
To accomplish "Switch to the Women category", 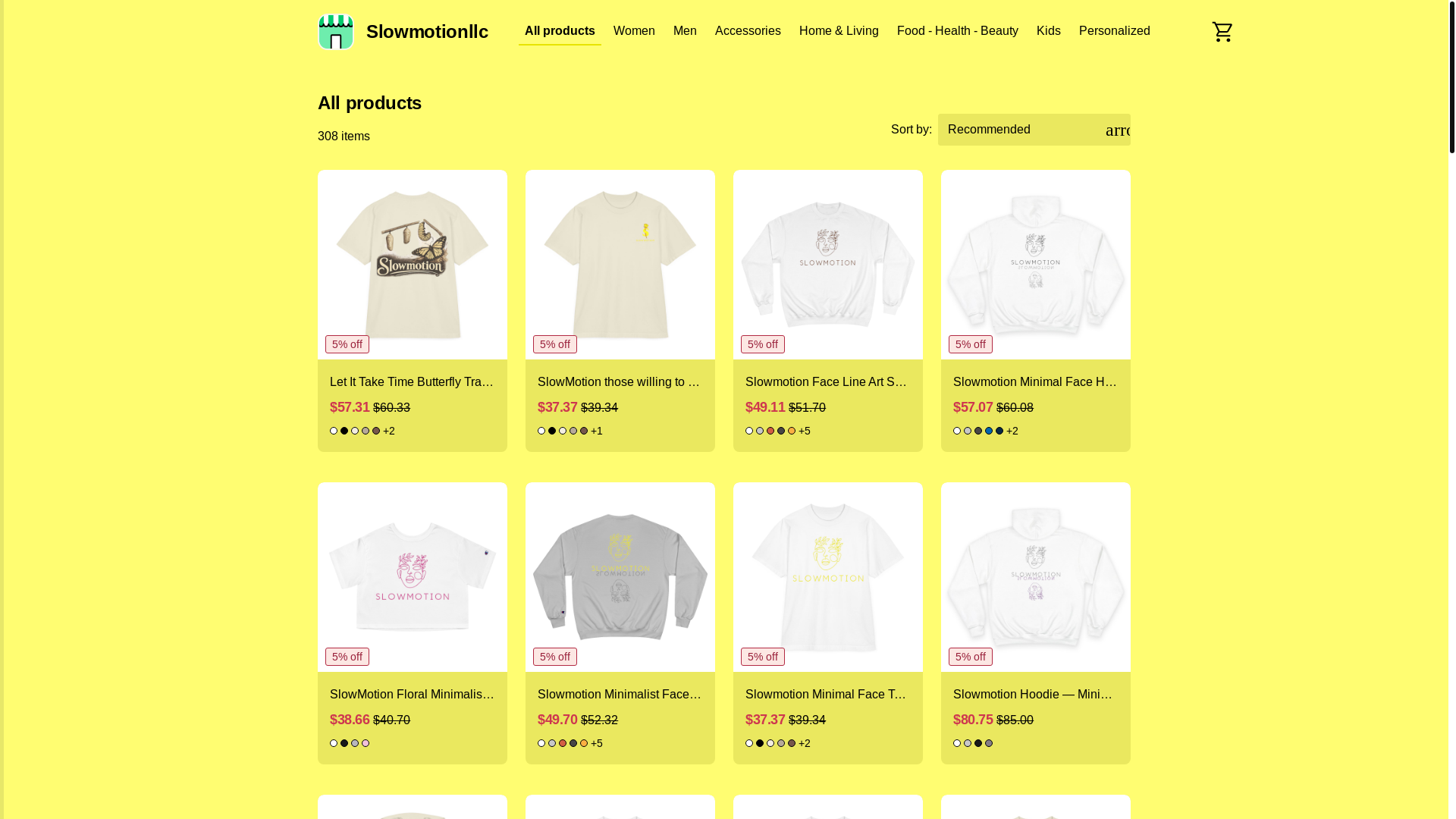I will click(x=634, y=31).
